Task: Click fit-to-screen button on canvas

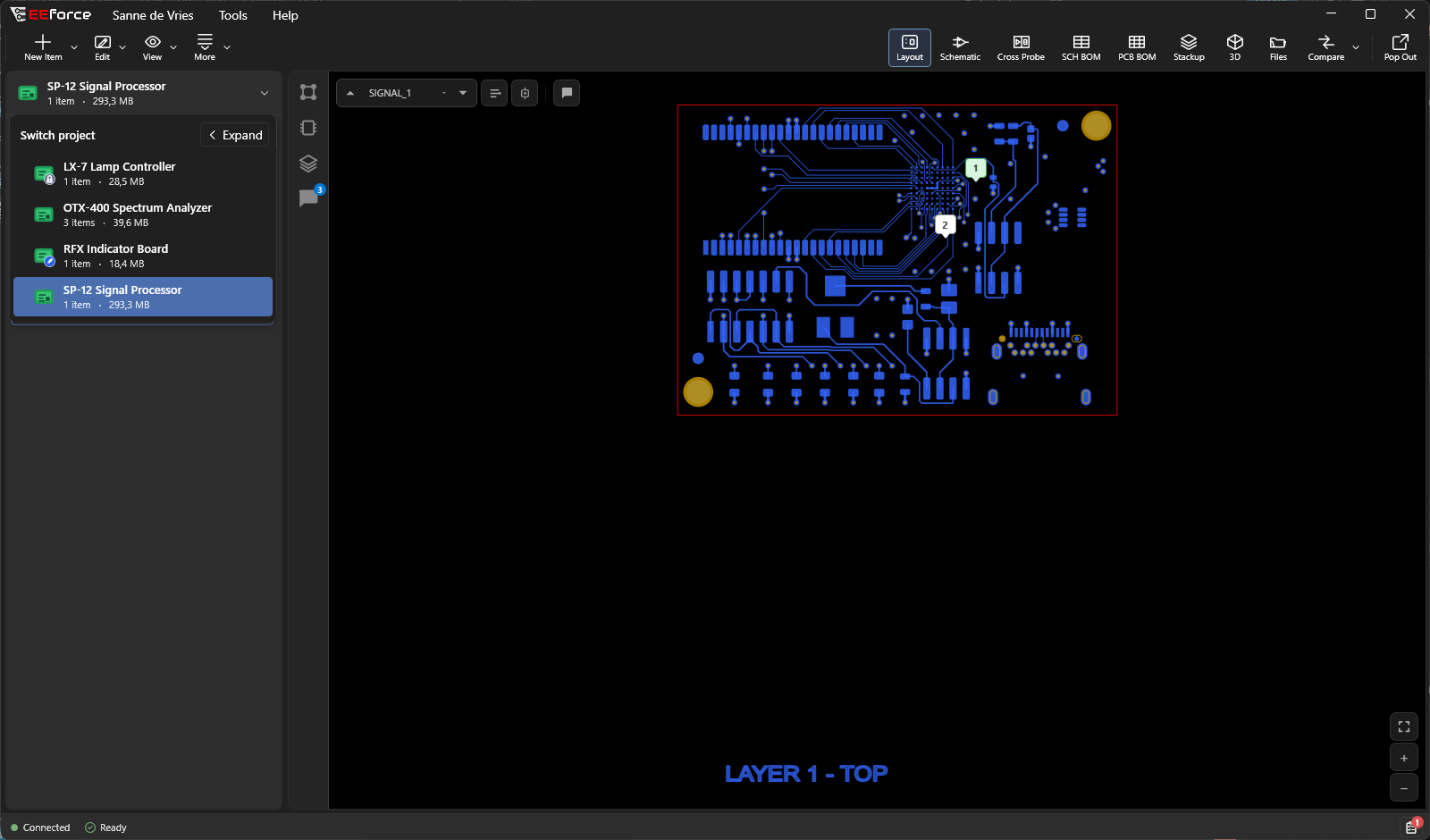Action: coord(1404,727)
